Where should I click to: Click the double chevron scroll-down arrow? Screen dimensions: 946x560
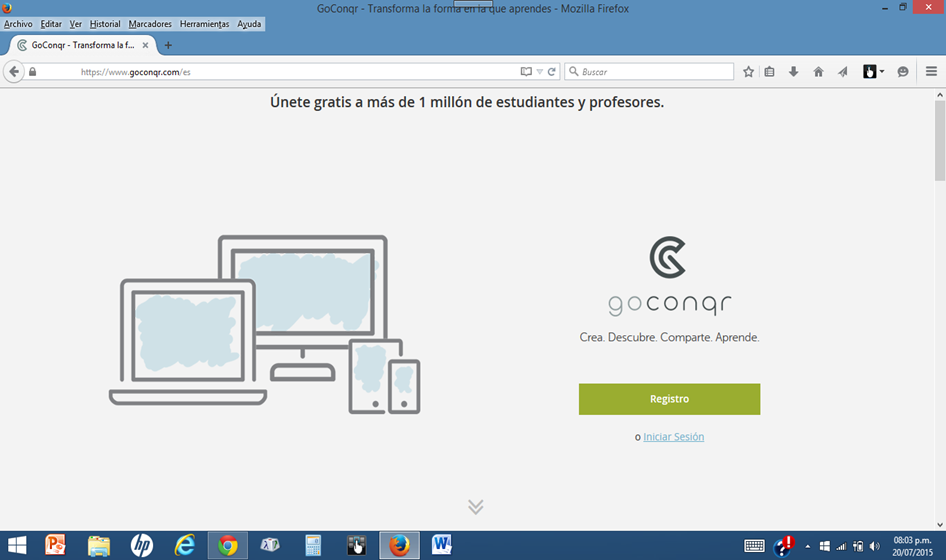click(x=475, y=507)
